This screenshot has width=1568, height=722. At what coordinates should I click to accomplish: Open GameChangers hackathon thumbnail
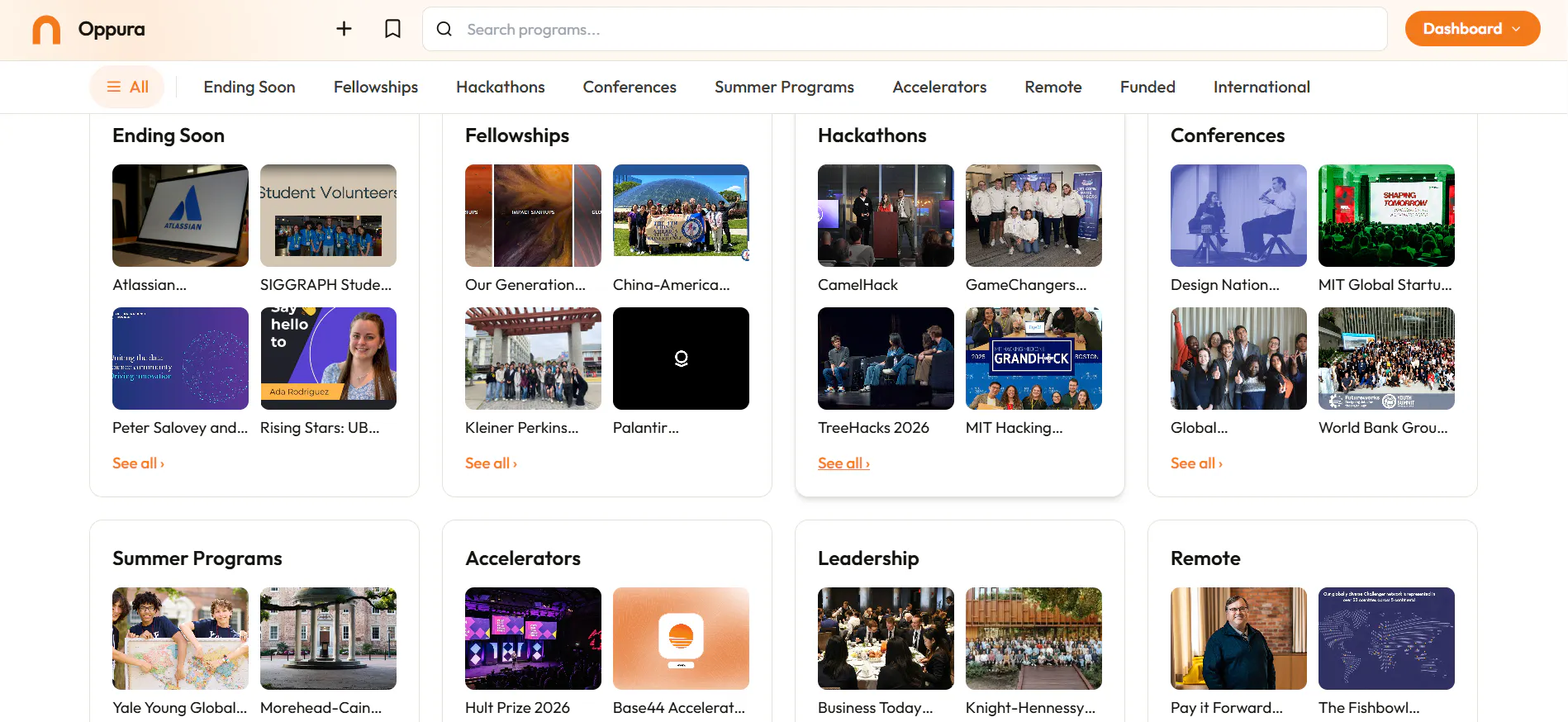[1033, 216]
